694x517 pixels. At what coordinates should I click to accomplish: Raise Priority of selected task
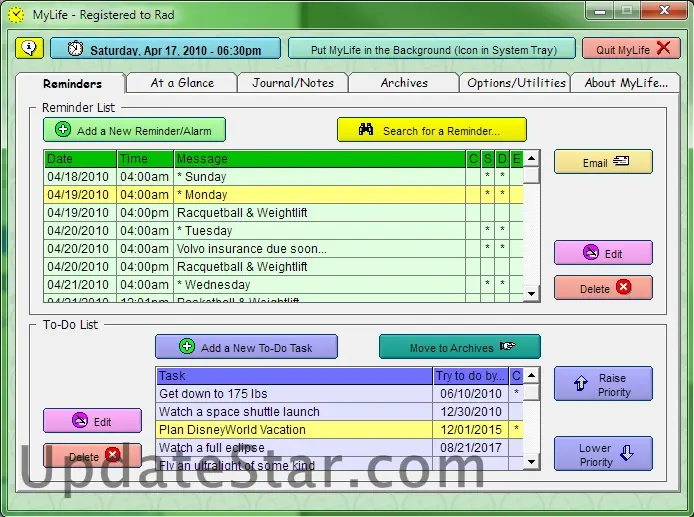(x=603, y=384)
